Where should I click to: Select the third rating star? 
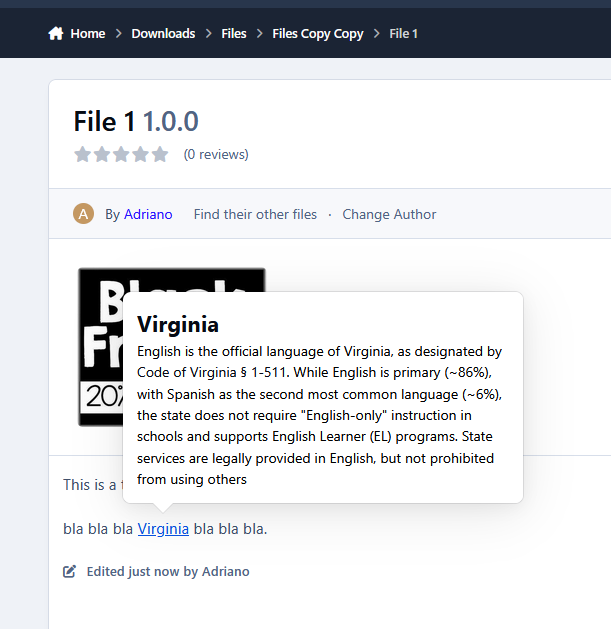pyautogui.click(x=121, y=154)
